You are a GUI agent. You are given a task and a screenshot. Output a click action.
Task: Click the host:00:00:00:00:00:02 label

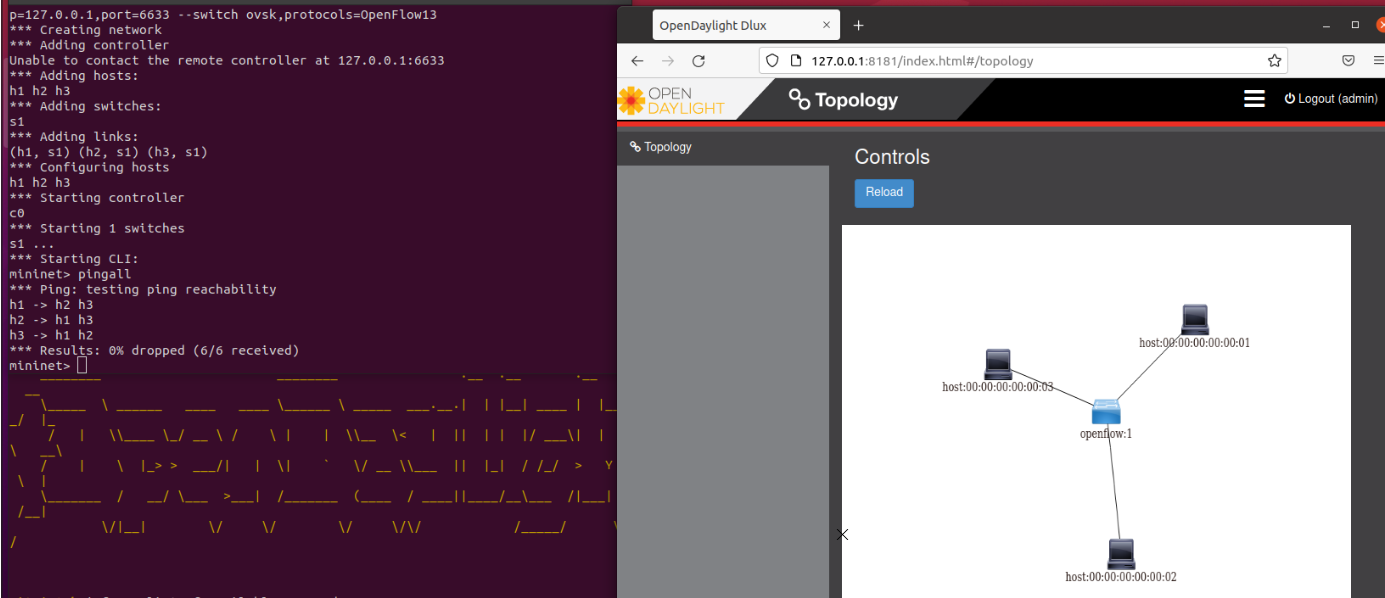point(1121,577)
